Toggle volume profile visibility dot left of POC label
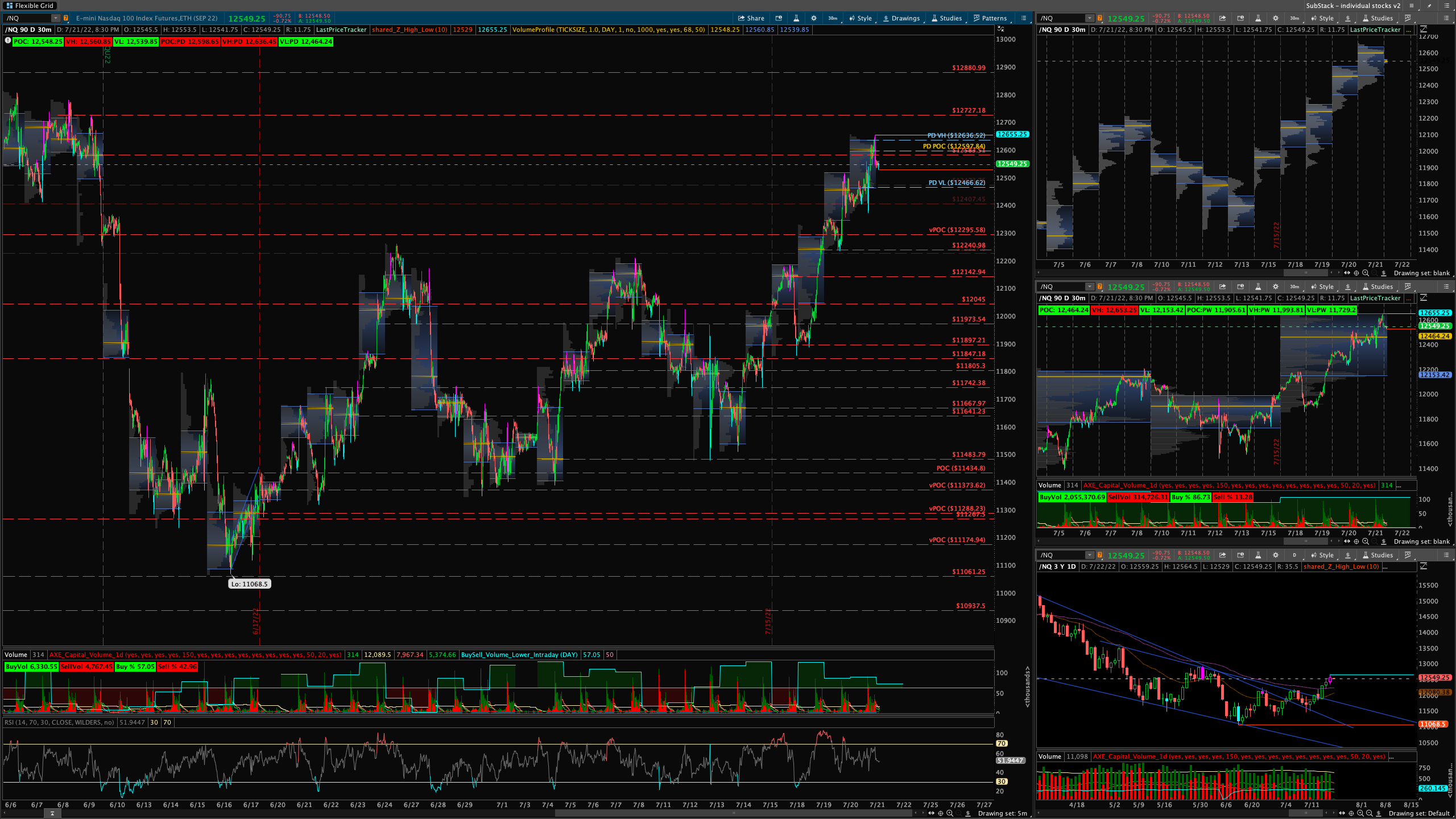Image resolution: width=1456 pixels, height=819 pixels. click(x=7, y=41)
